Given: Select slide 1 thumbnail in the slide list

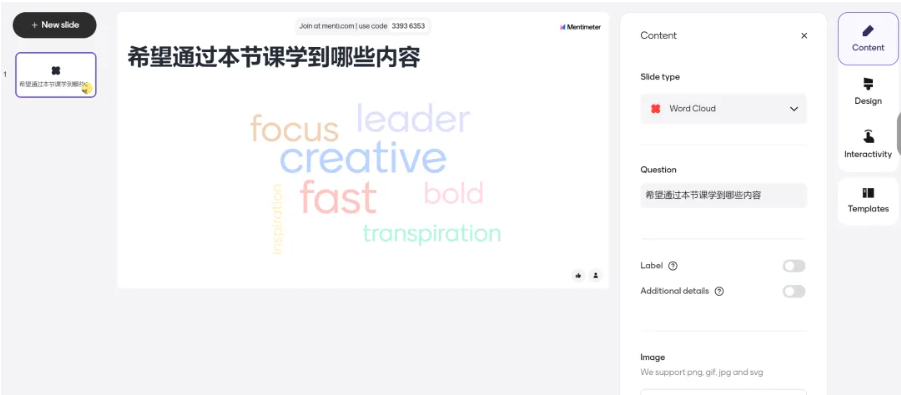Looking at the screenshot, I should [56, 75].
